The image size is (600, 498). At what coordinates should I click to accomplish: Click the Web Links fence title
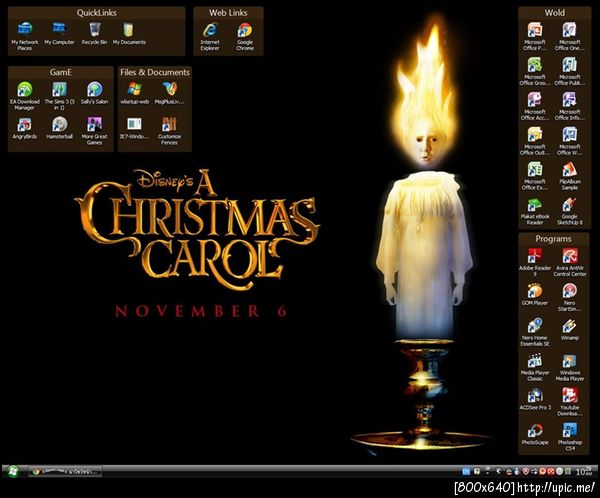[x=228, y=13]
